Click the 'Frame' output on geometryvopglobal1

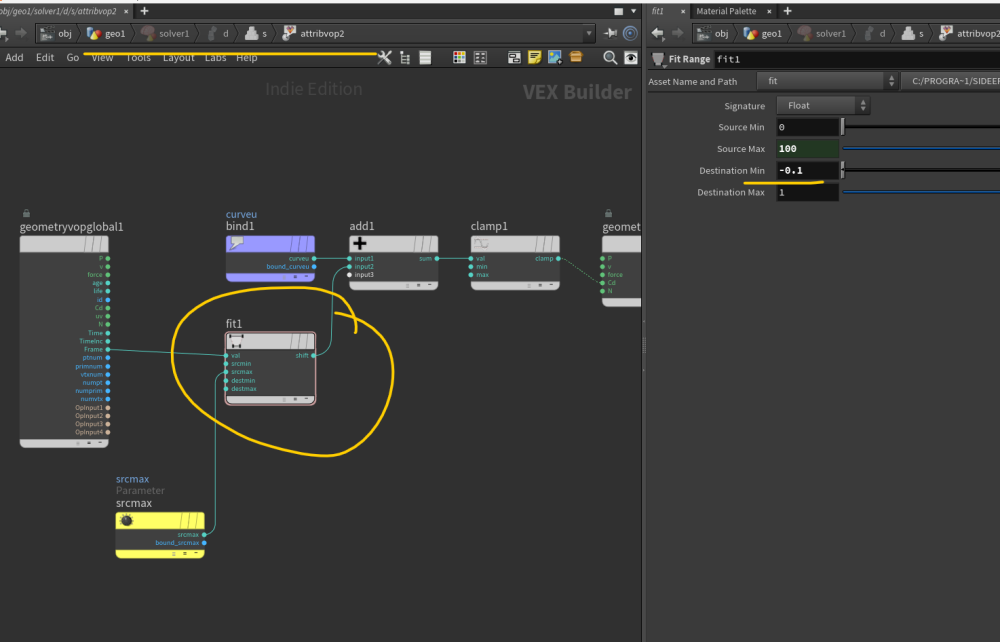tap(108, 349)
